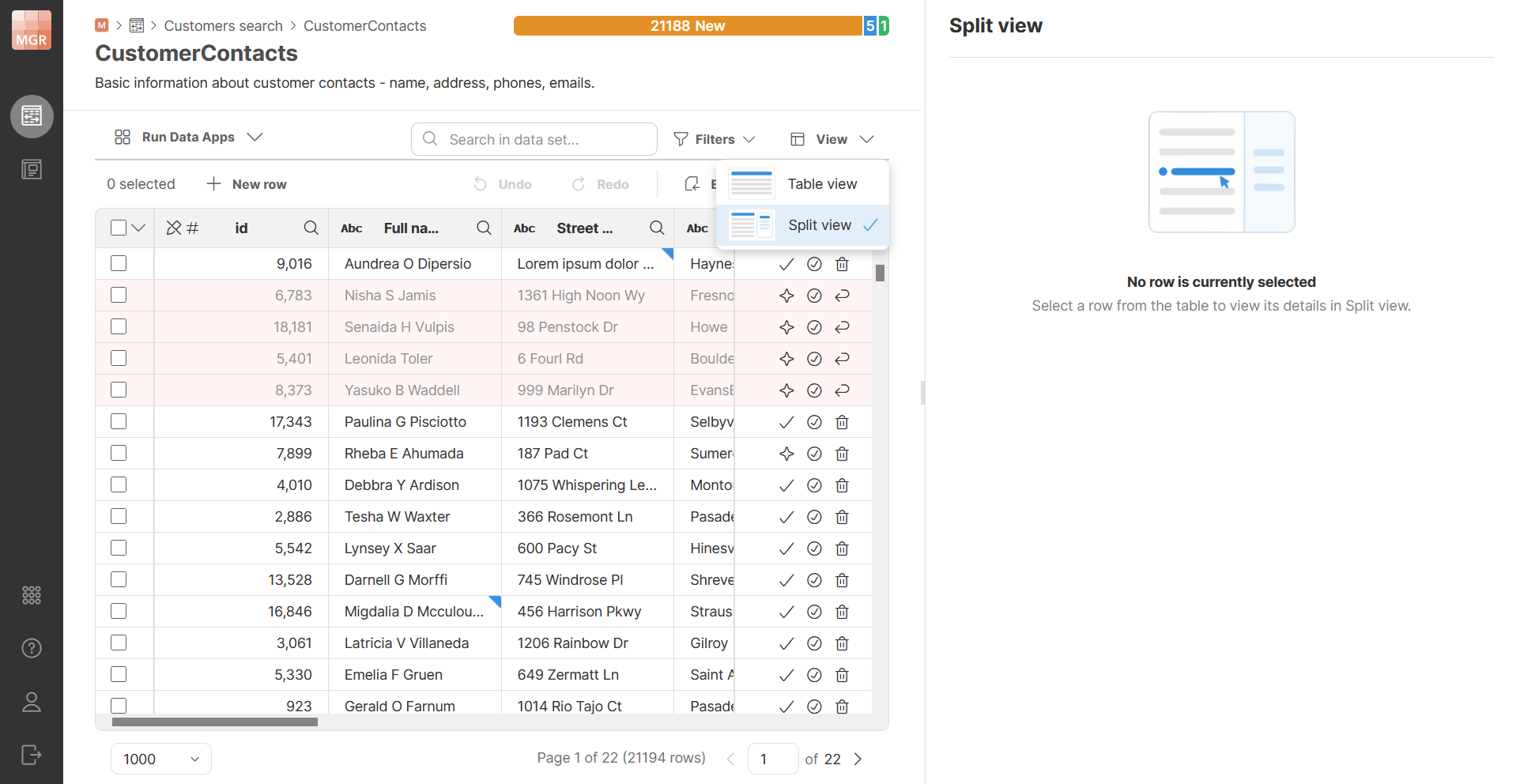Toggle the select-all header checkbox

coord(119,228)
